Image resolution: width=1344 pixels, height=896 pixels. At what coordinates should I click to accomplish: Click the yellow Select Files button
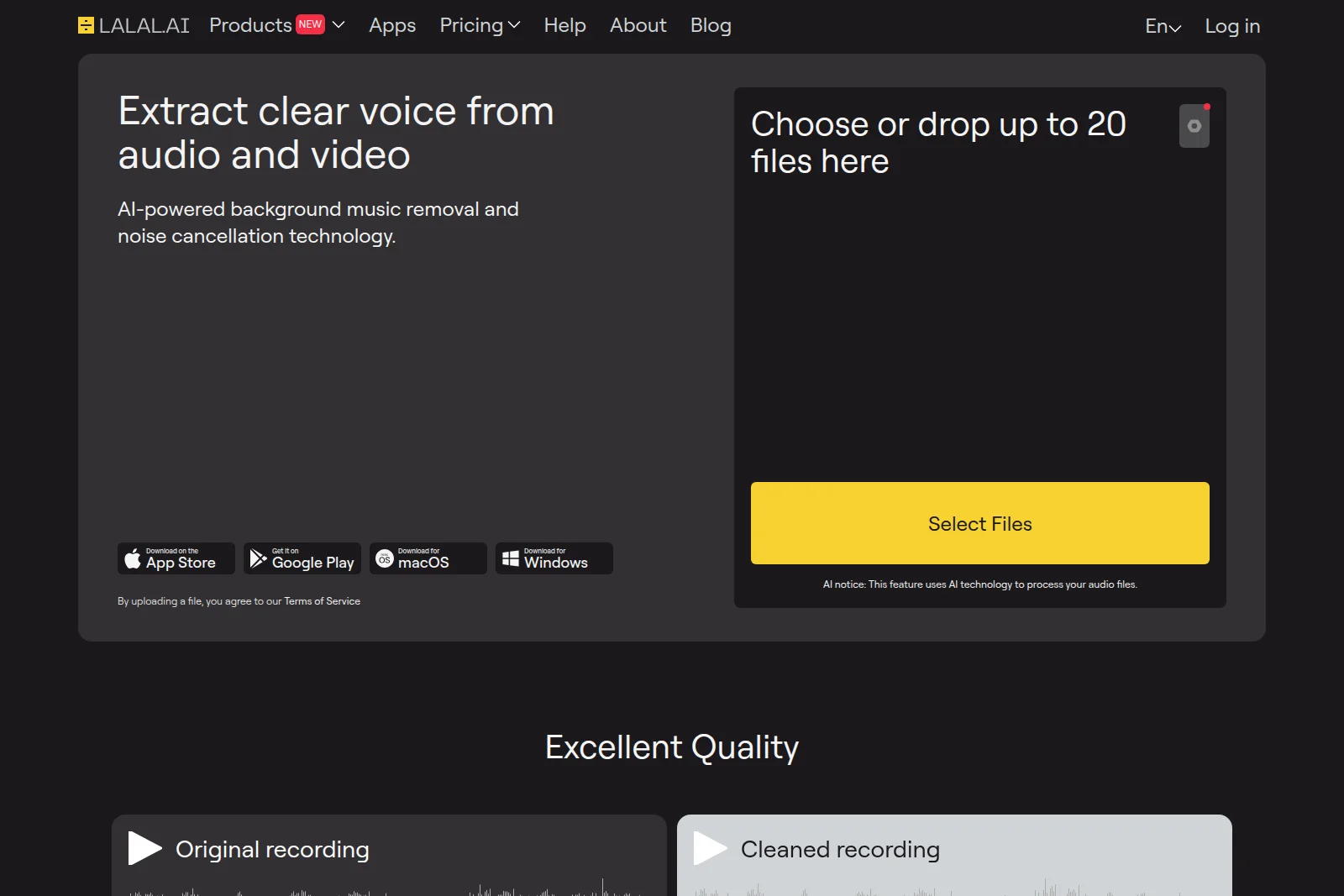pyautogui.click(x=979, y=523)
